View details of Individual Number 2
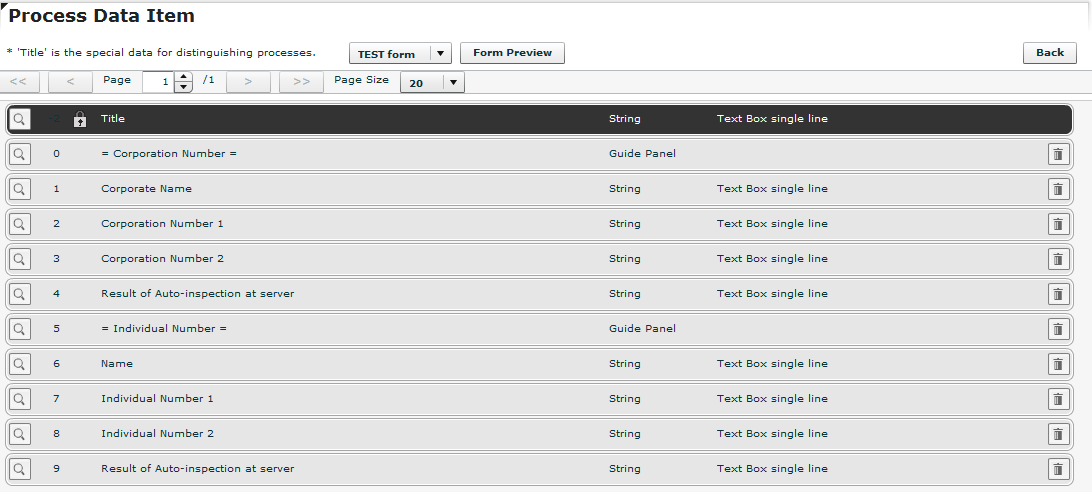 pos(19,434)
